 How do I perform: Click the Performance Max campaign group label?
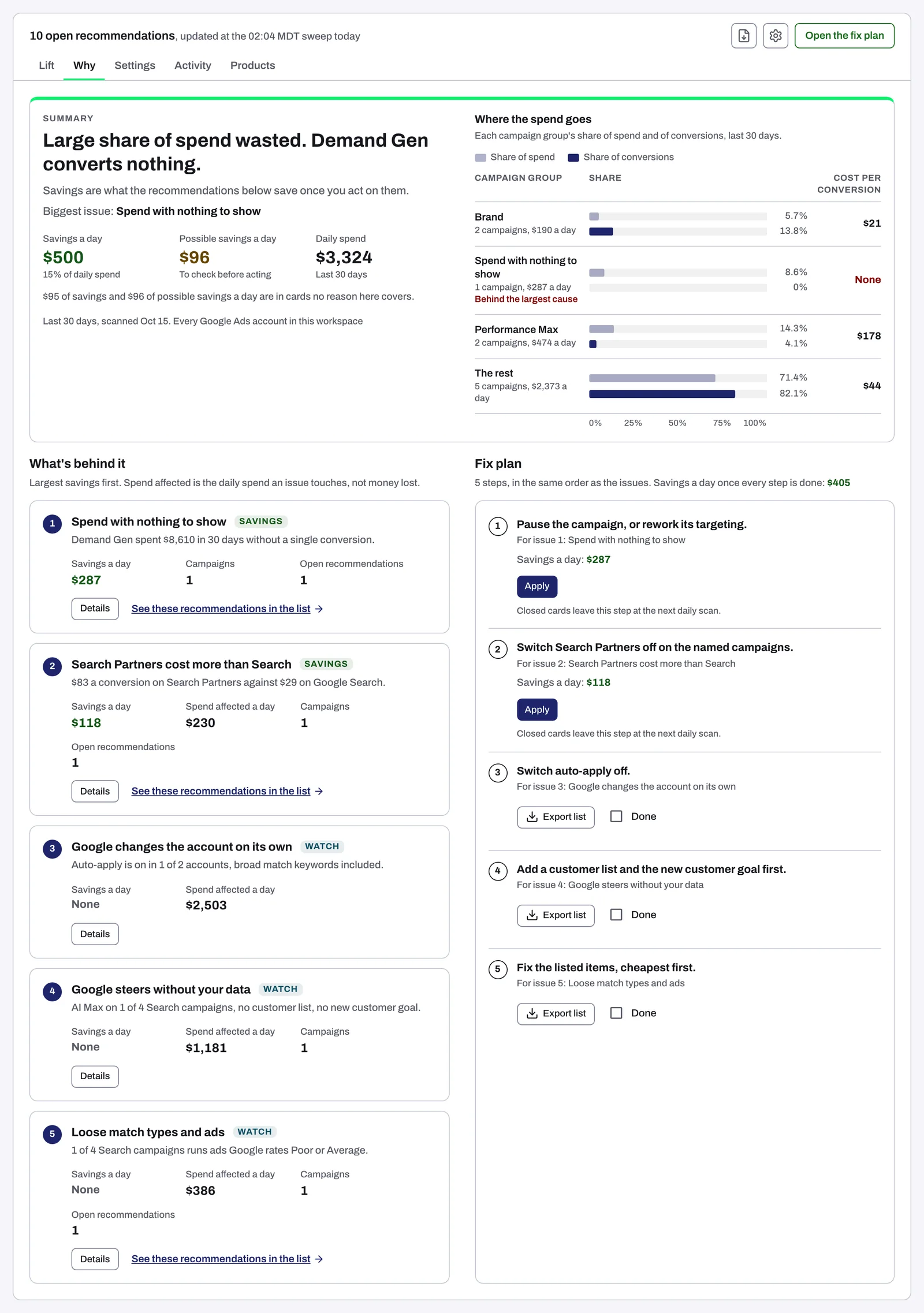pos(516,330)
